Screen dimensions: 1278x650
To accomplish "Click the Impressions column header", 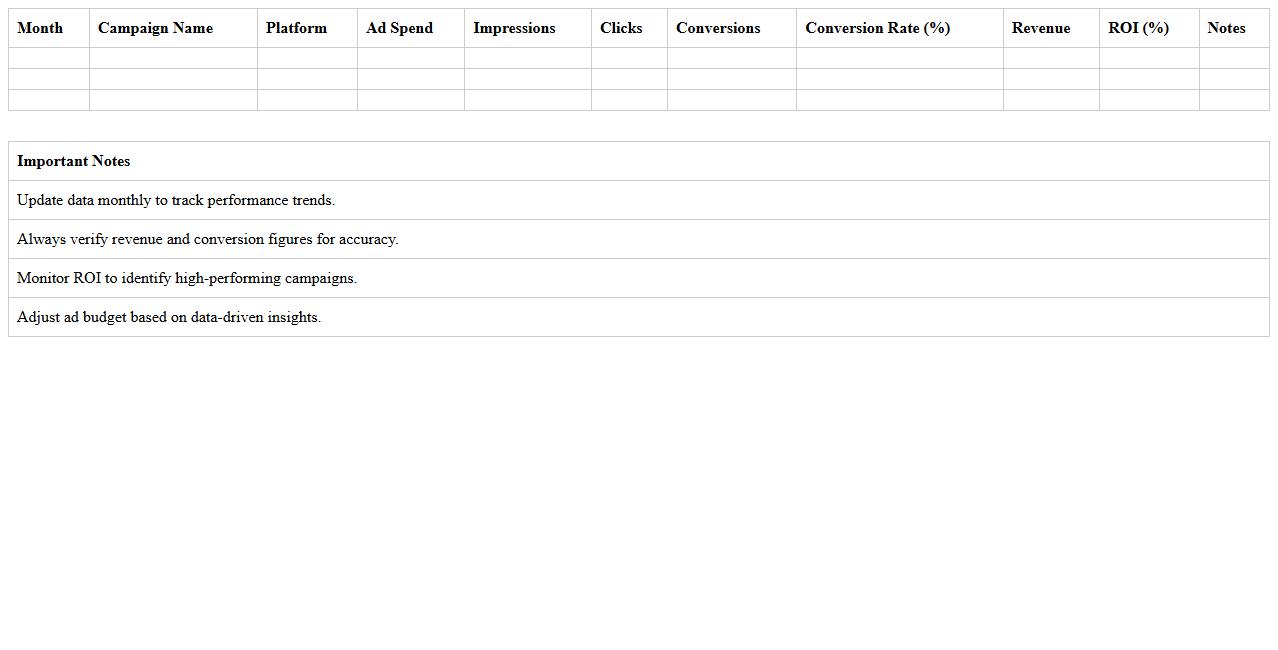I will 514,28.
